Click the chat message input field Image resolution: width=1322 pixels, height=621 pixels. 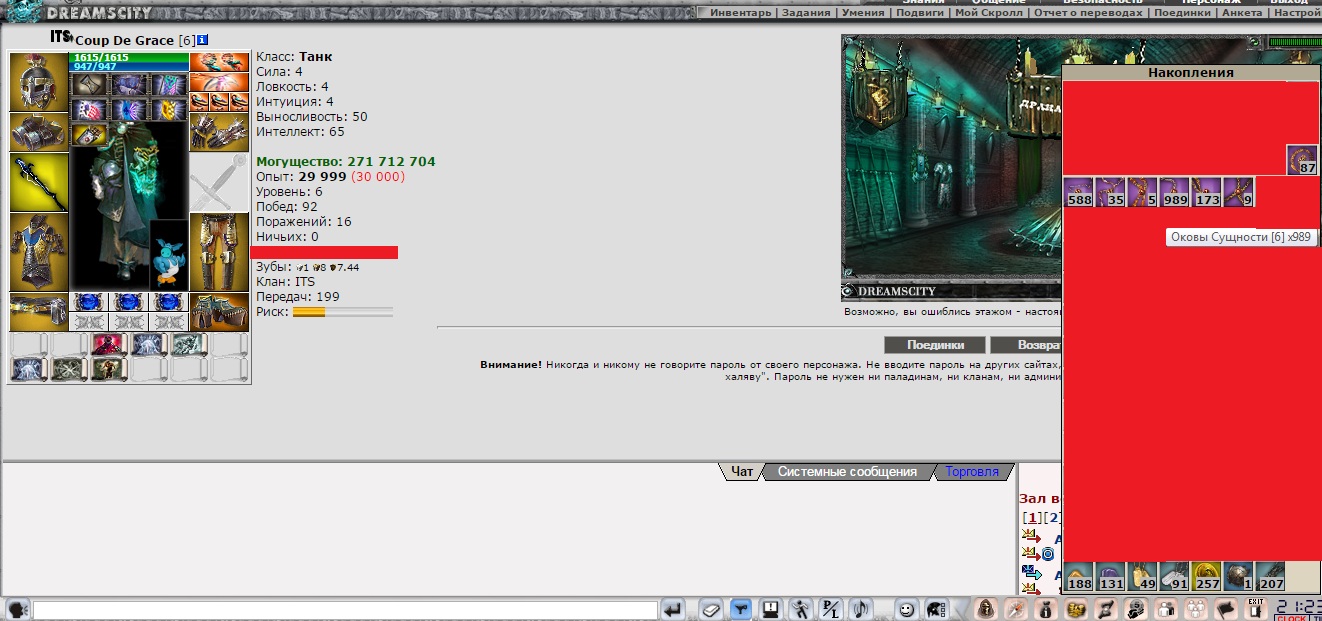[x=345, y=609]
